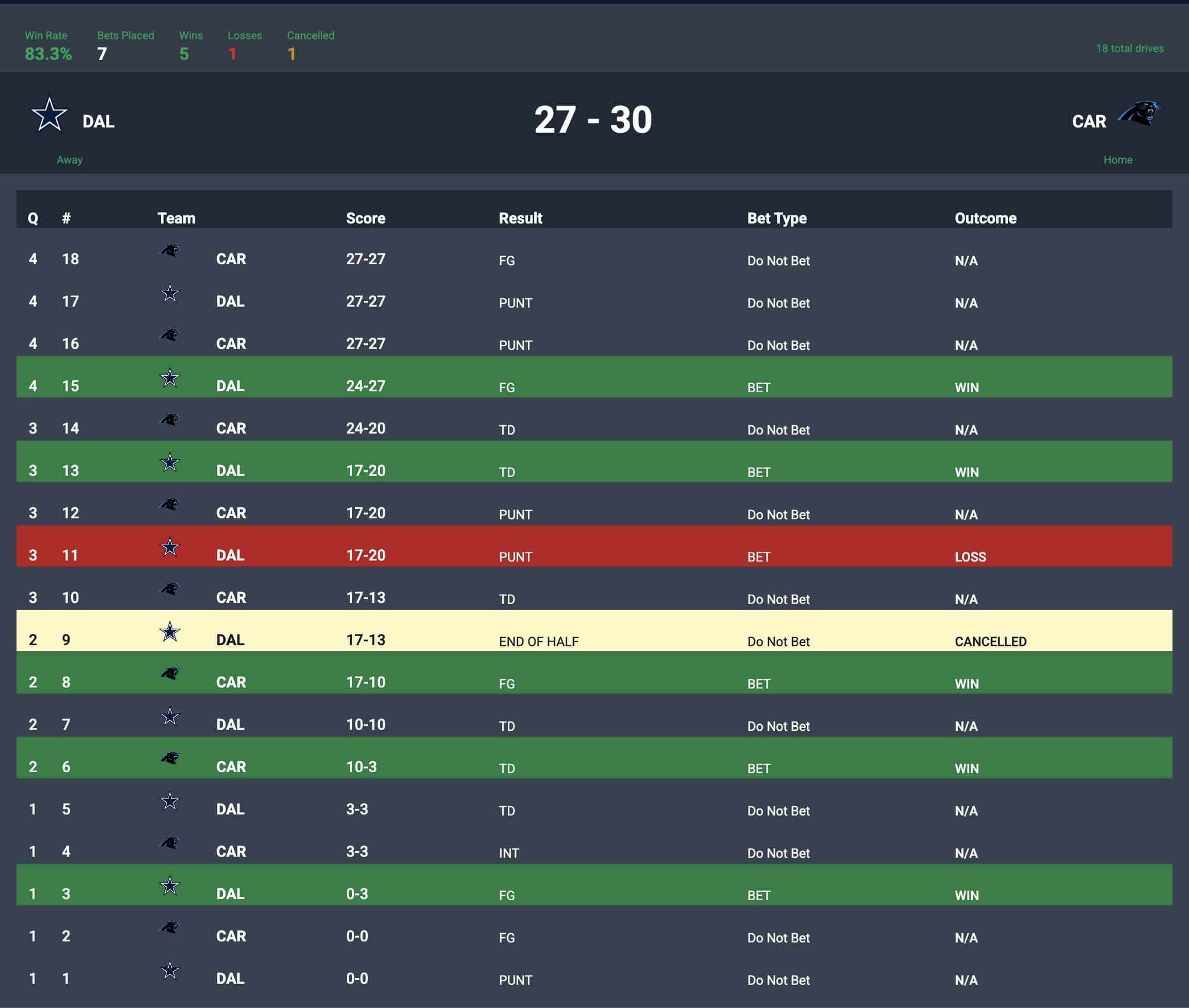Click the Panthers icon in drive 6 row
The height and width of the screenshot is (1008, 1189).
tap(170, 758)
